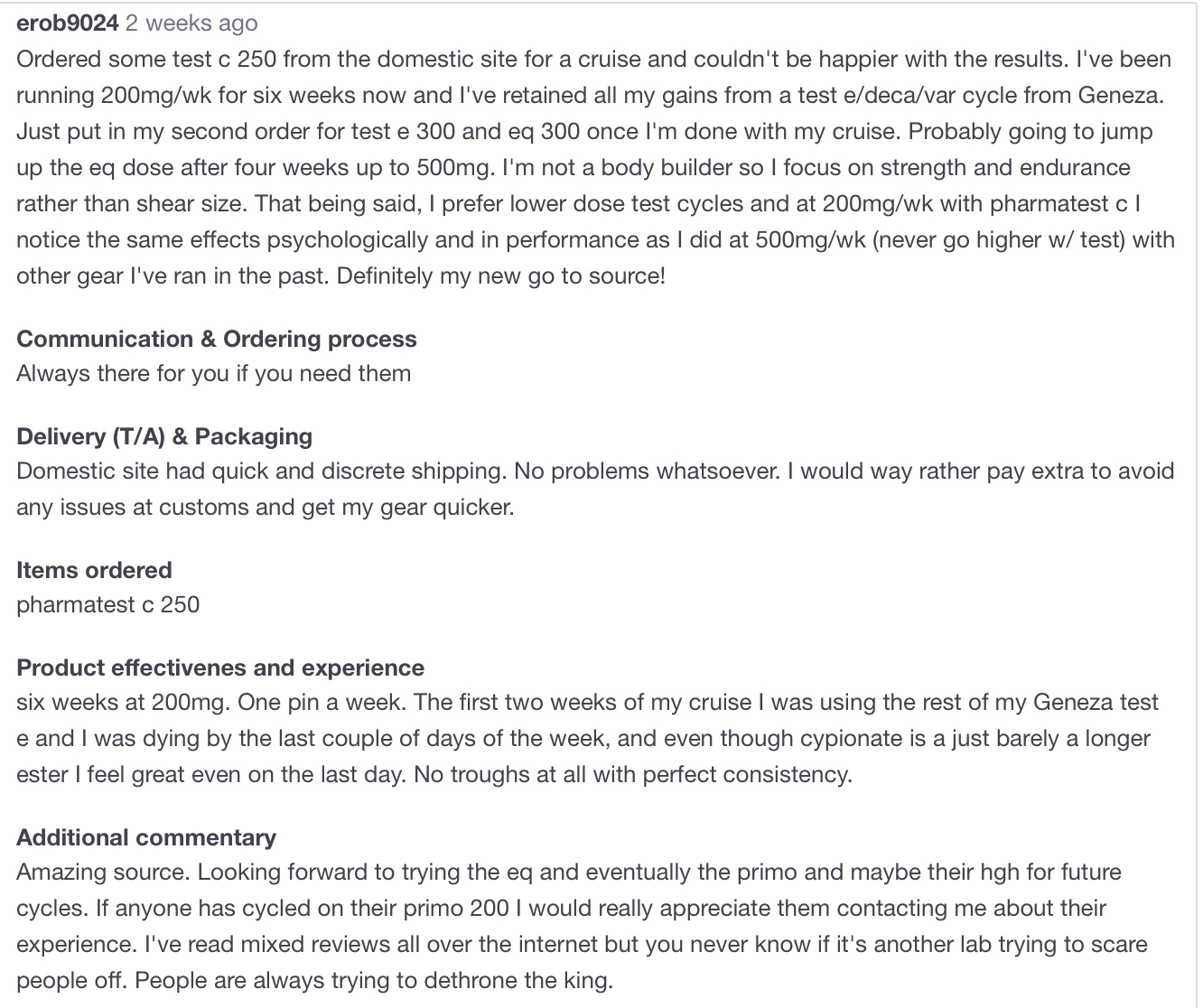The image size is (1203, 1008).
Task: Click the "pharmatest c 250" item text
Action: click(x=108, y=604)
